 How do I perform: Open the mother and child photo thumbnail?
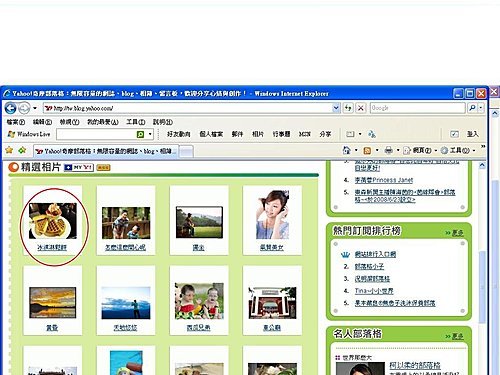click(x=126, y=223)
